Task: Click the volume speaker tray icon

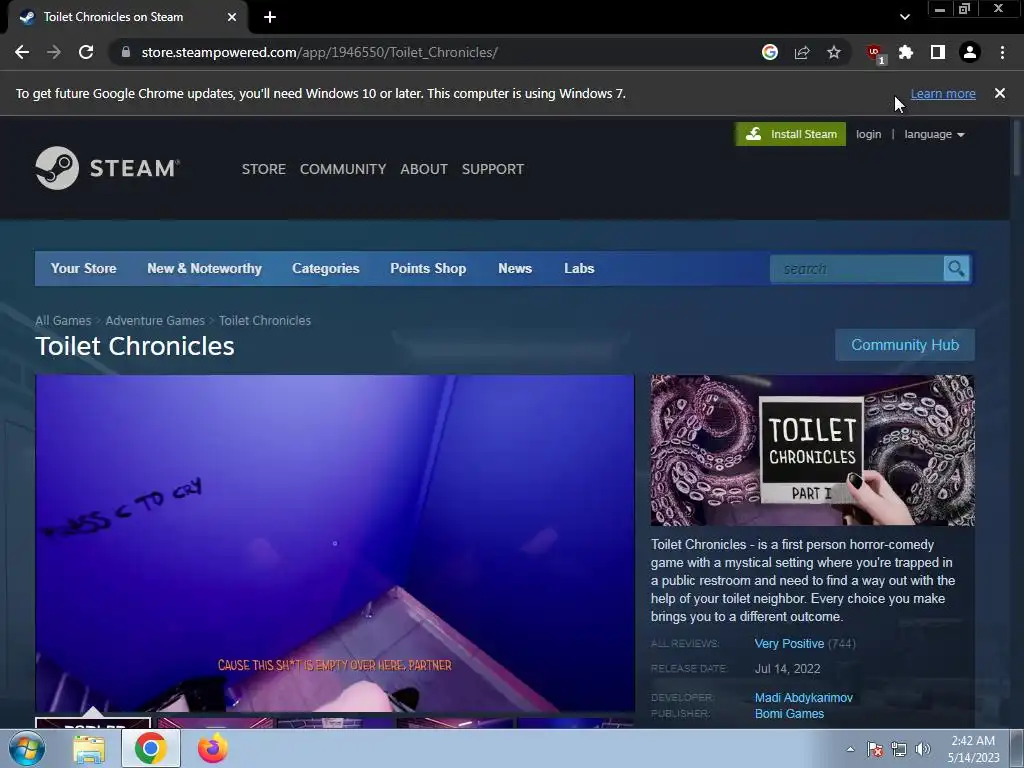Action: tap(922, 749)
